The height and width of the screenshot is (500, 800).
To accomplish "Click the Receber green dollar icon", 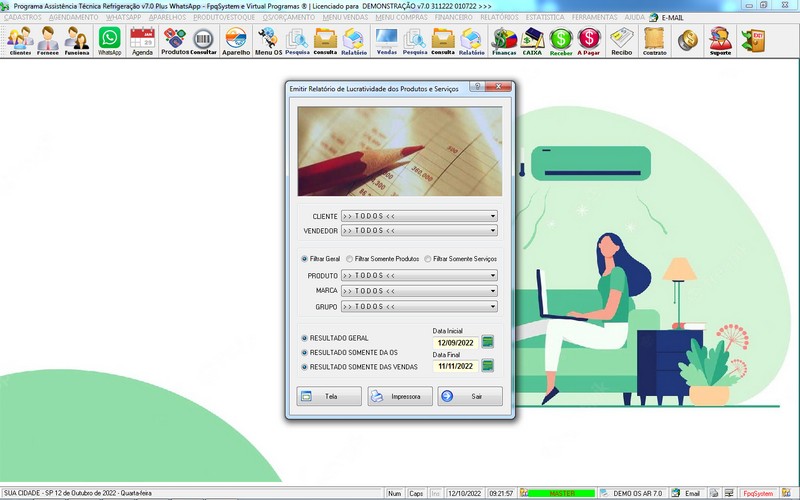I will [561, 40].
